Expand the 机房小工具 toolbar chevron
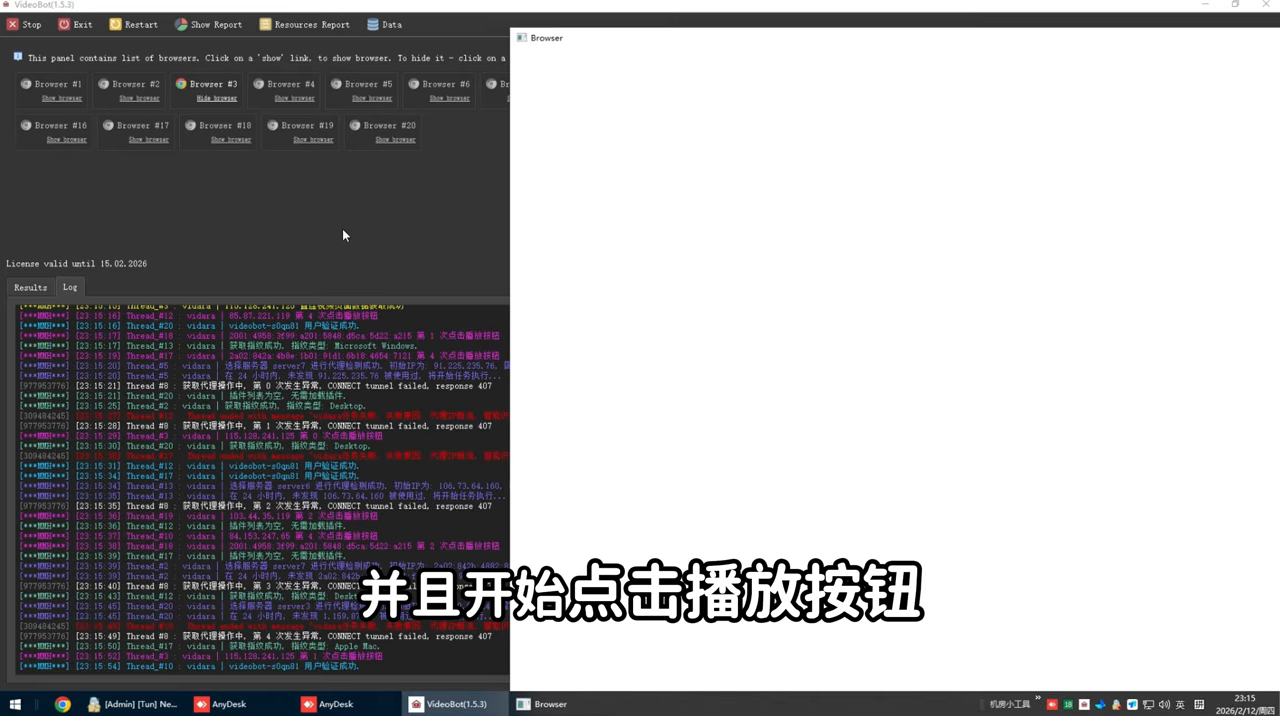 pyautogui.click(x=1038, y=699)
